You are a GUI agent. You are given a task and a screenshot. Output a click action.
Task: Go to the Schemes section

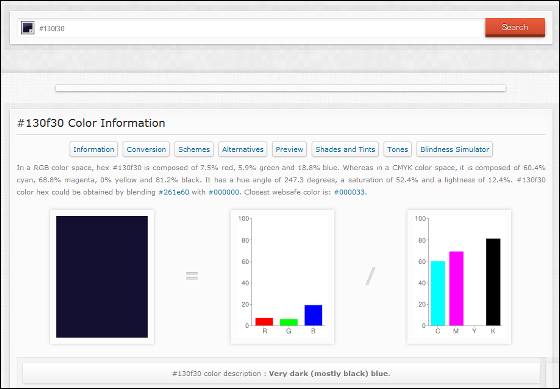194,149
